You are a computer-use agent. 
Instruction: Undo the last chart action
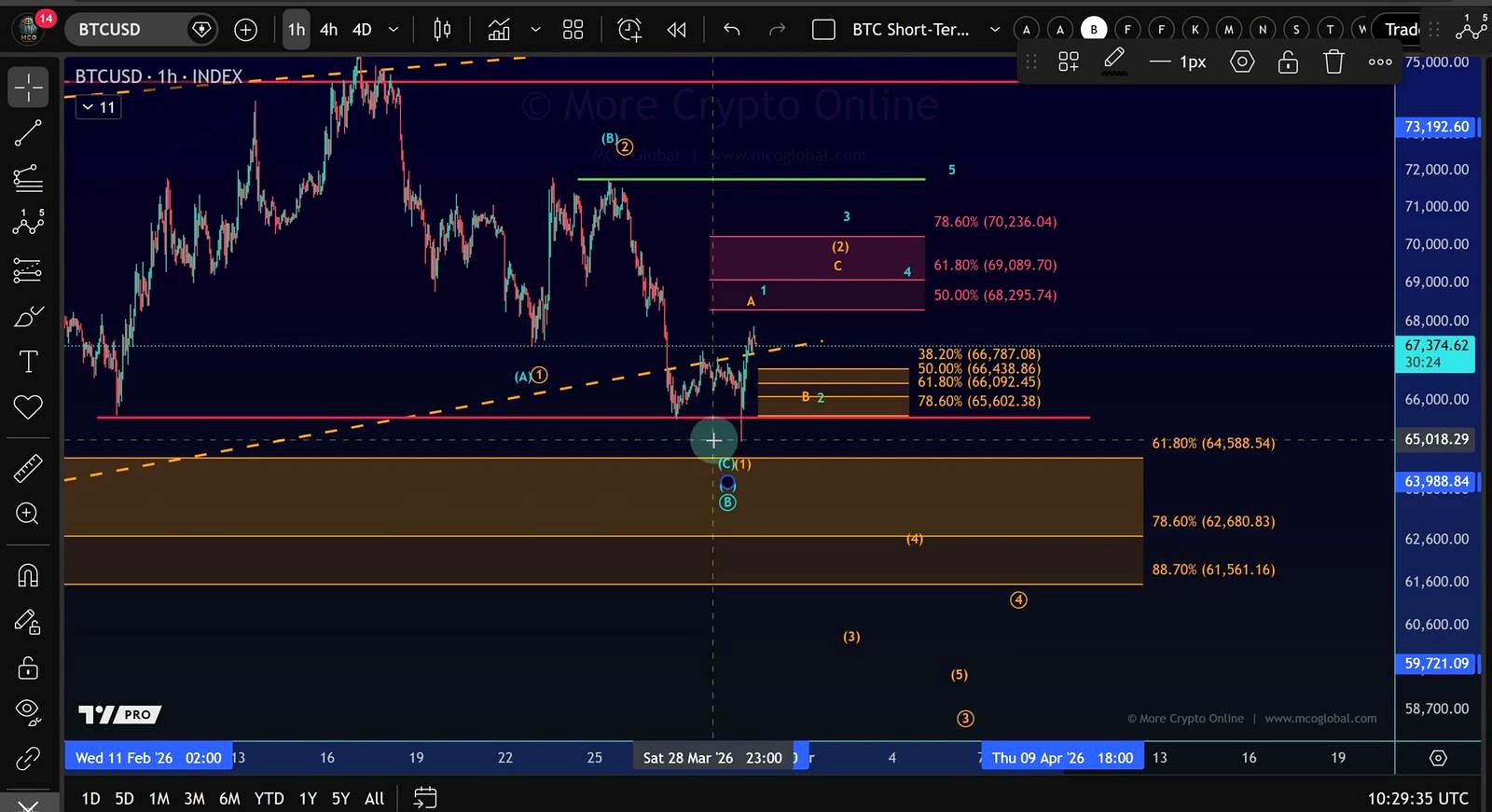pyautogui.click(x=732, y=30)
